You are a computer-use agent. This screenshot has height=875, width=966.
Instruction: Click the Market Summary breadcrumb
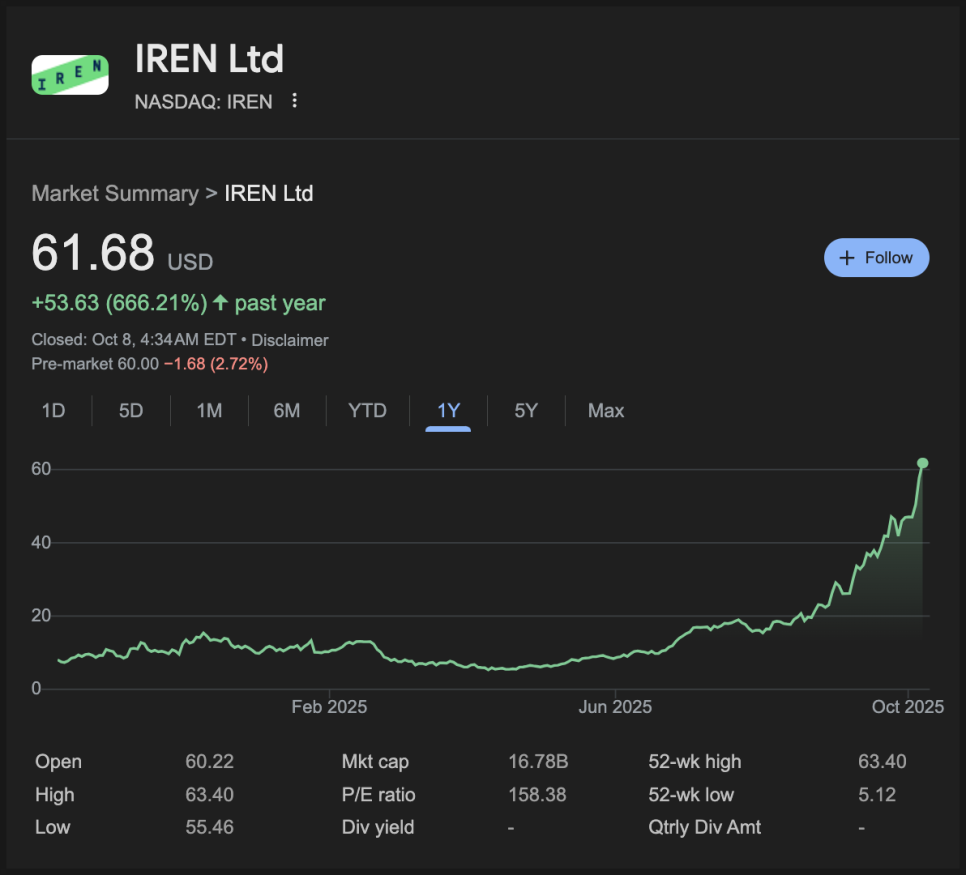coord(115,194)
